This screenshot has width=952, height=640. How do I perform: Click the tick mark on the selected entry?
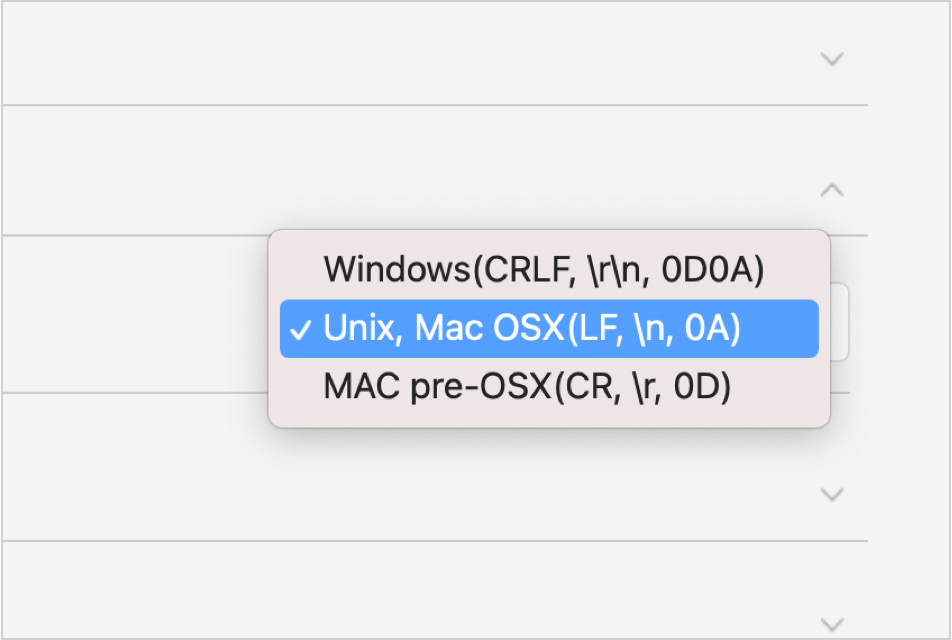tap(301, 330)
